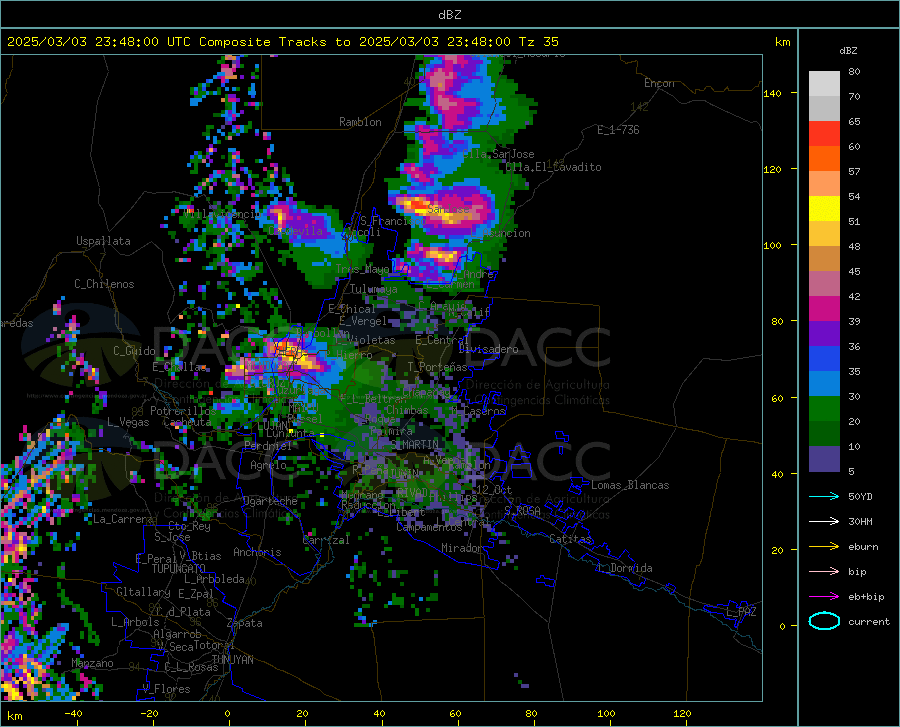Select the red 60 dBZ color swatch
Image resolution: width=900 pixels, height=727 pixels.
pos(824,134)
